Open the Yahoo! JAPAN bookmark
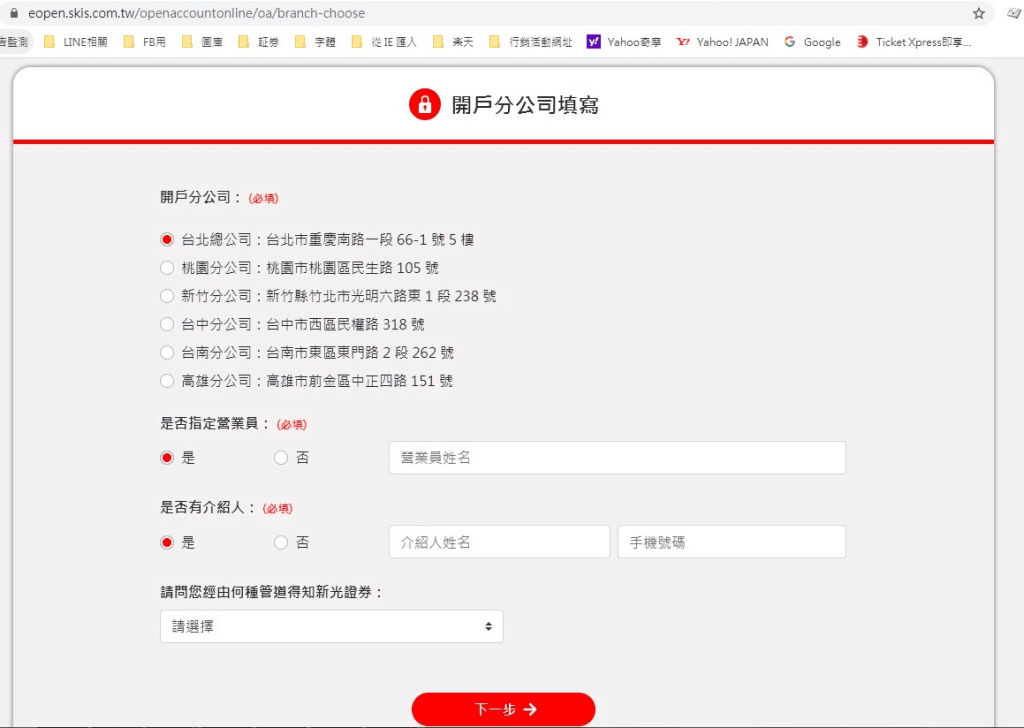Image resolution: width=1024 pixels, height=728 pixels. [722, 42]
